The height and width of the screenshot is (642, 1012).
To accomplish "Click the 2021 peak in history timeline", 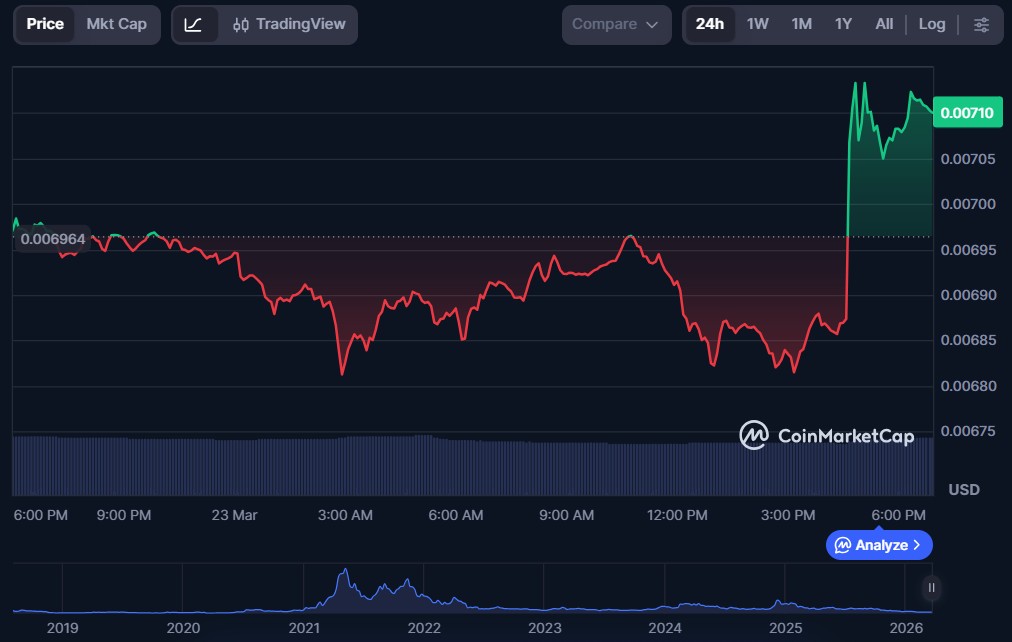I will point(344,575).
